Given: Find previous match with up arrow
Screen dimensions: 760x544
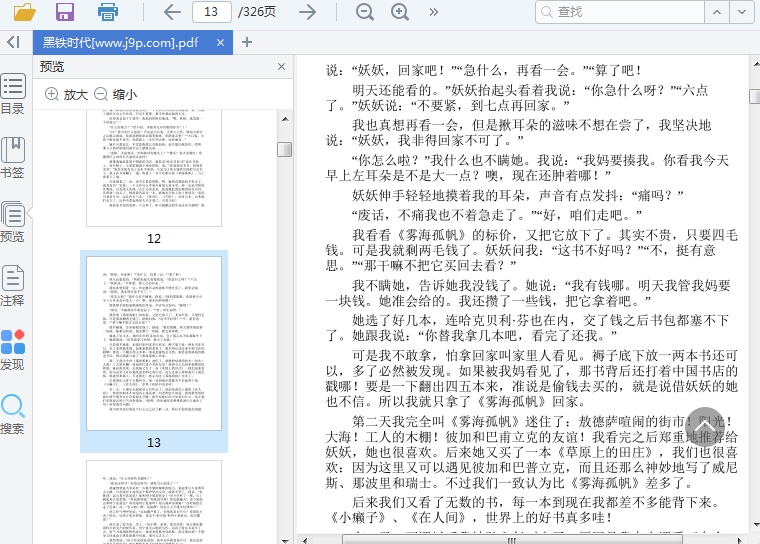Looking at the screenshot, I should pos(717,12).
